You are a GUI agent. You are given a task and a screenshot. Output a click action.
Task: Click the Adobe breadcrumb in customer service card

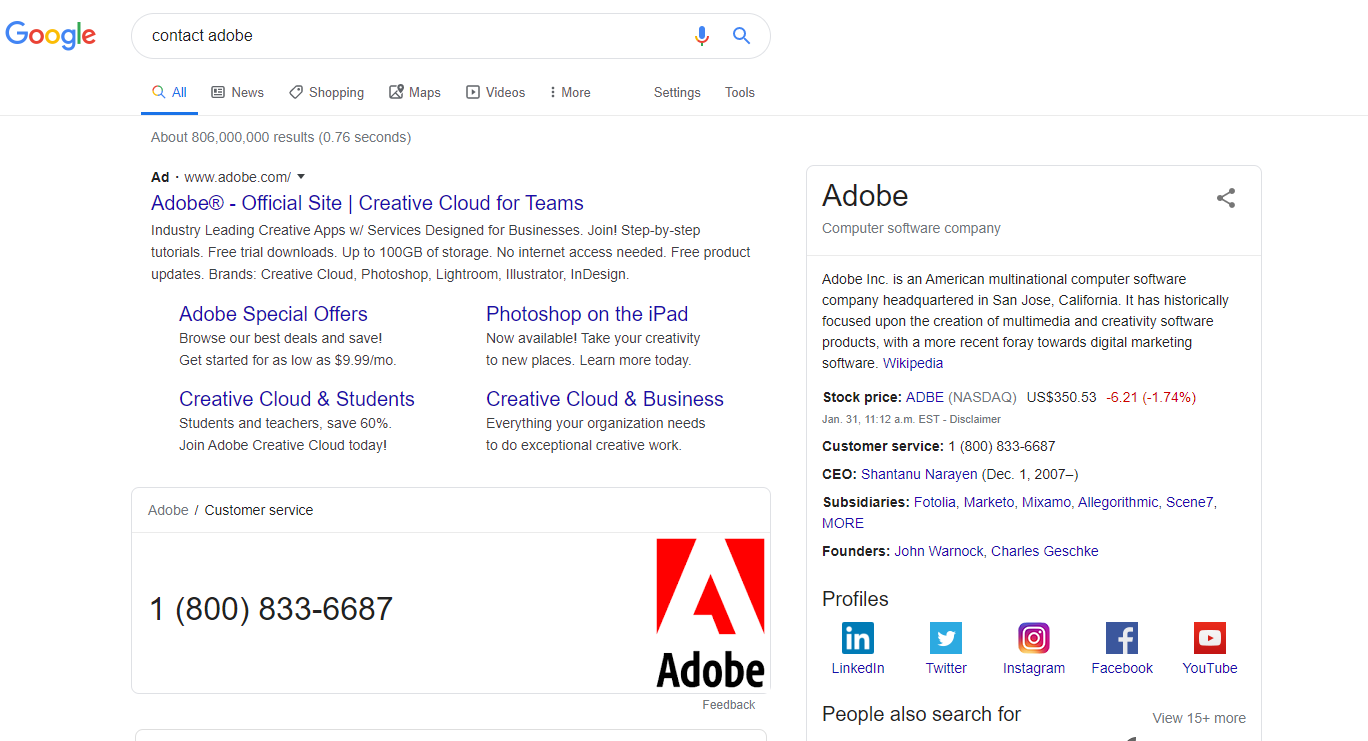click(x=168, y=510)
